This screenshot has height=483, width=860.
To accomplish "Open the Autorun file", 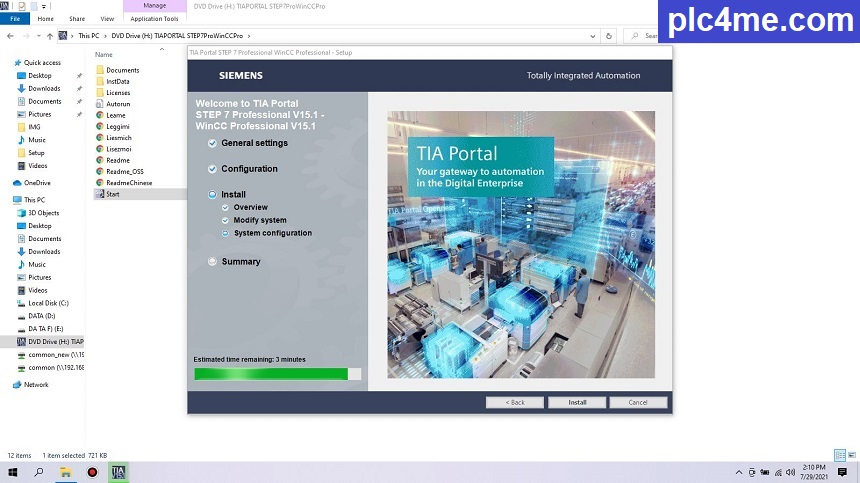I will [x=117, y=104].
